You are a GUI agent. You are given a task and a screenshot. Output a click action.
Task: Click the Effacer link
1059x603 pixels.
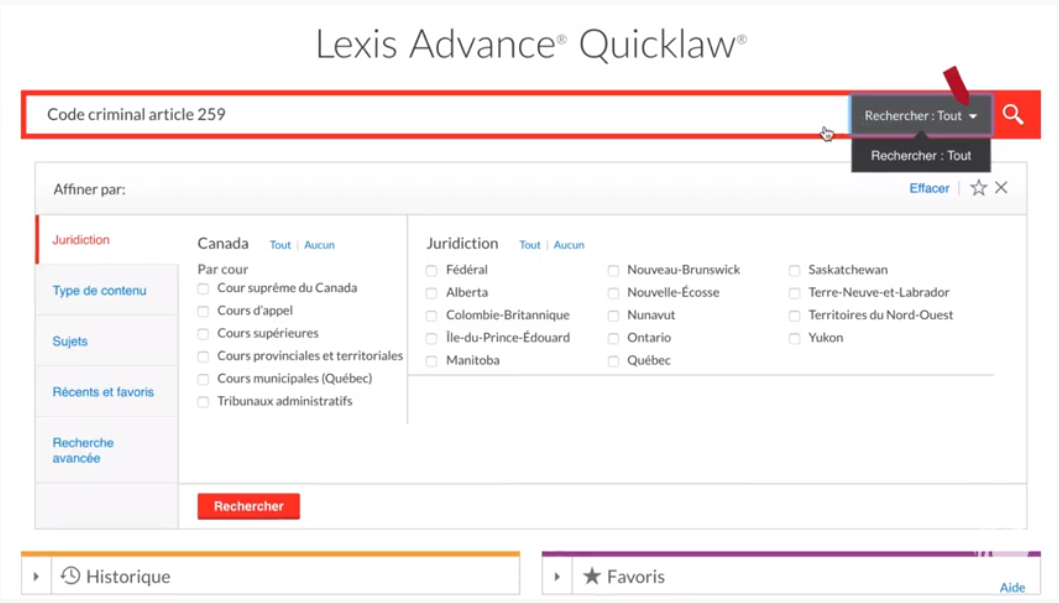point(929,188)
